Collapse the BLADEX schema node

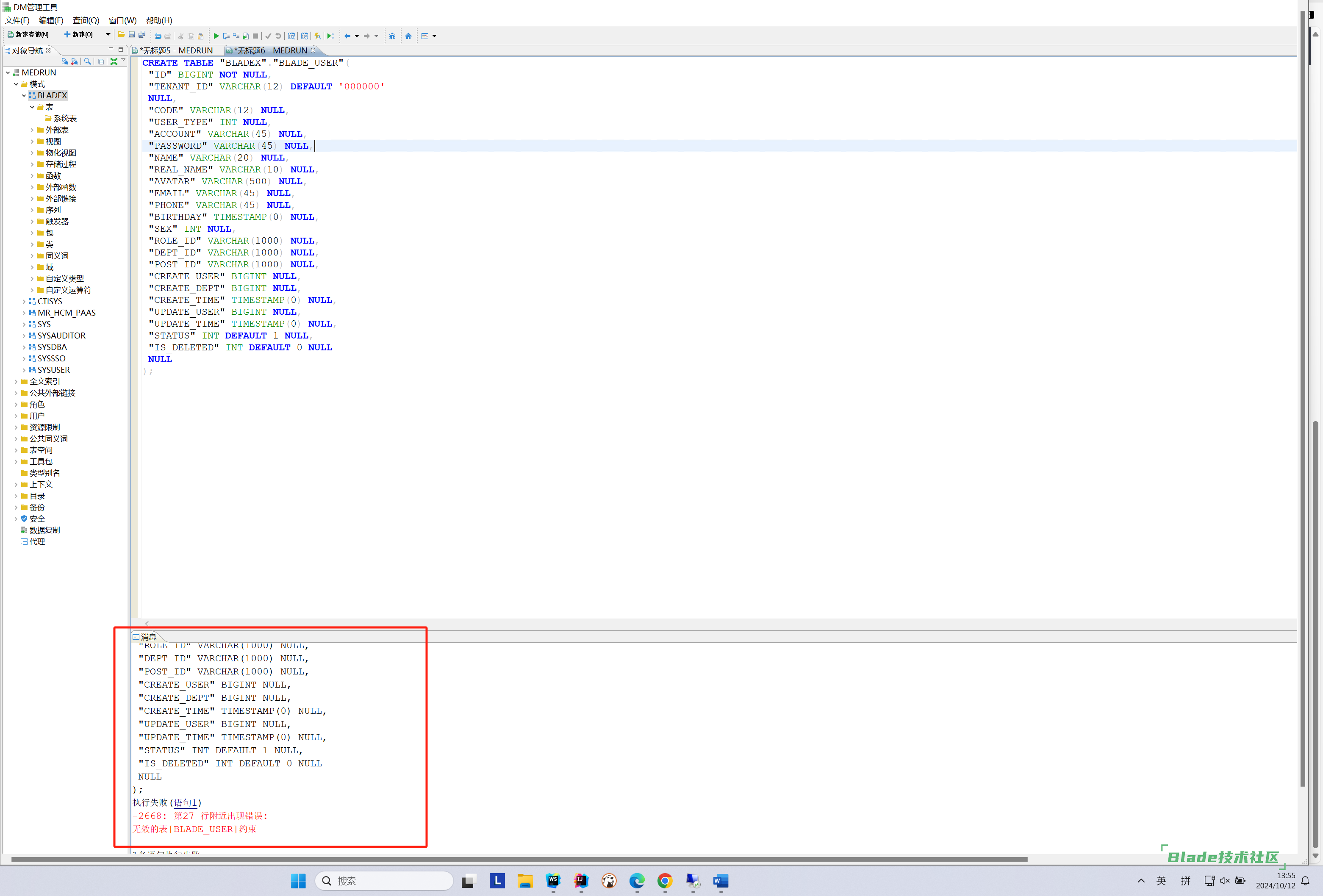coord(24,96)
